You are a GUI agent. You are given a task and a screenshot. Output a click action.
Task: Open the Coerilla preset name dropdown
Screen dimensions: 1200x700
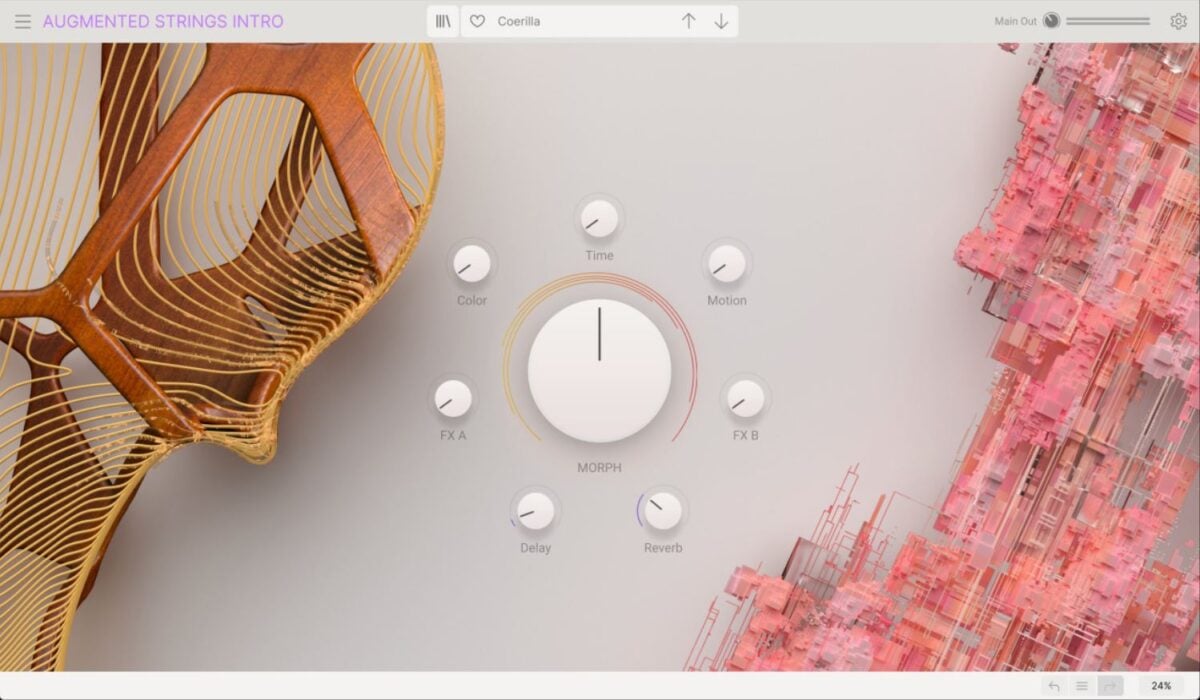(x=560, y=20)
